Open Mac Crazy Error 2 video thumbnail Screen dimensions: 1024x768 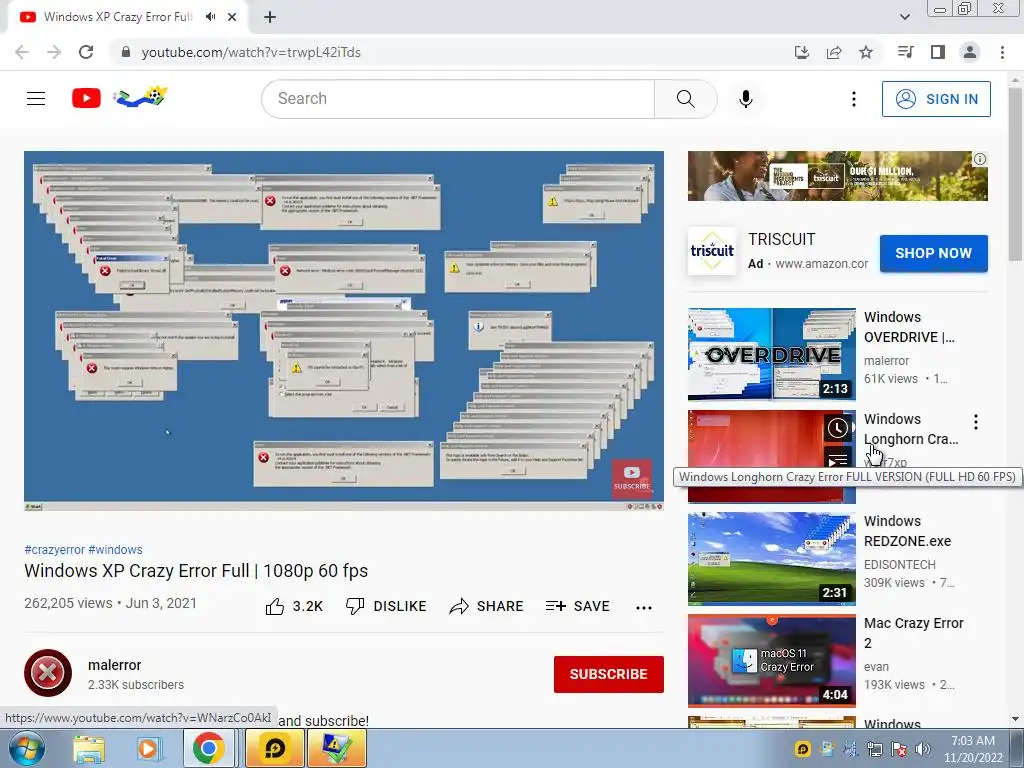click(771, 660)
